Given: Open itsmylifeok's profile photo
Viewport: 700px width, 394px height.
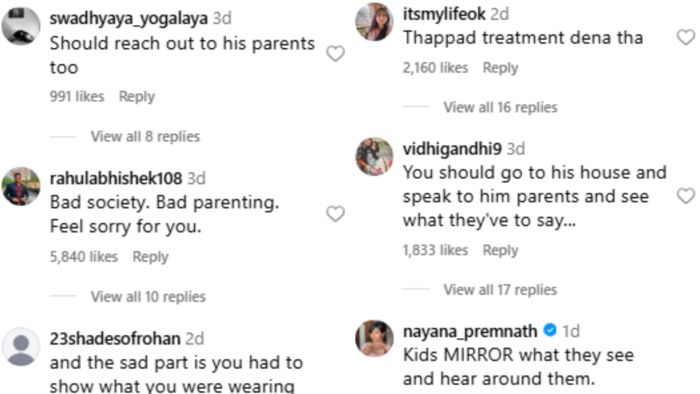Looking at the screenshot, I should [x=374, y=21].
